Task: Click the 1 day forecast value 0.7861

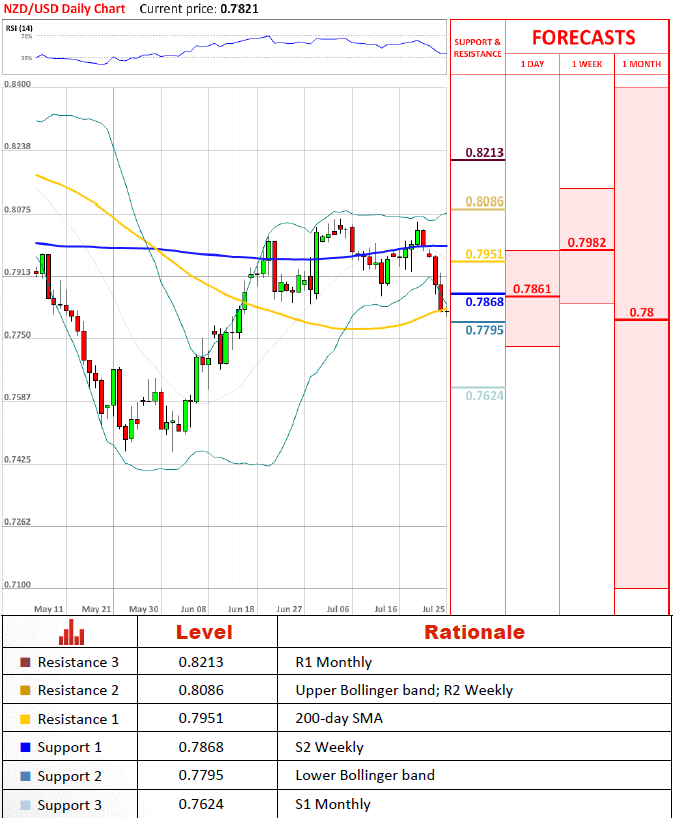Action: pyautogui.click(x=532, y=288)
